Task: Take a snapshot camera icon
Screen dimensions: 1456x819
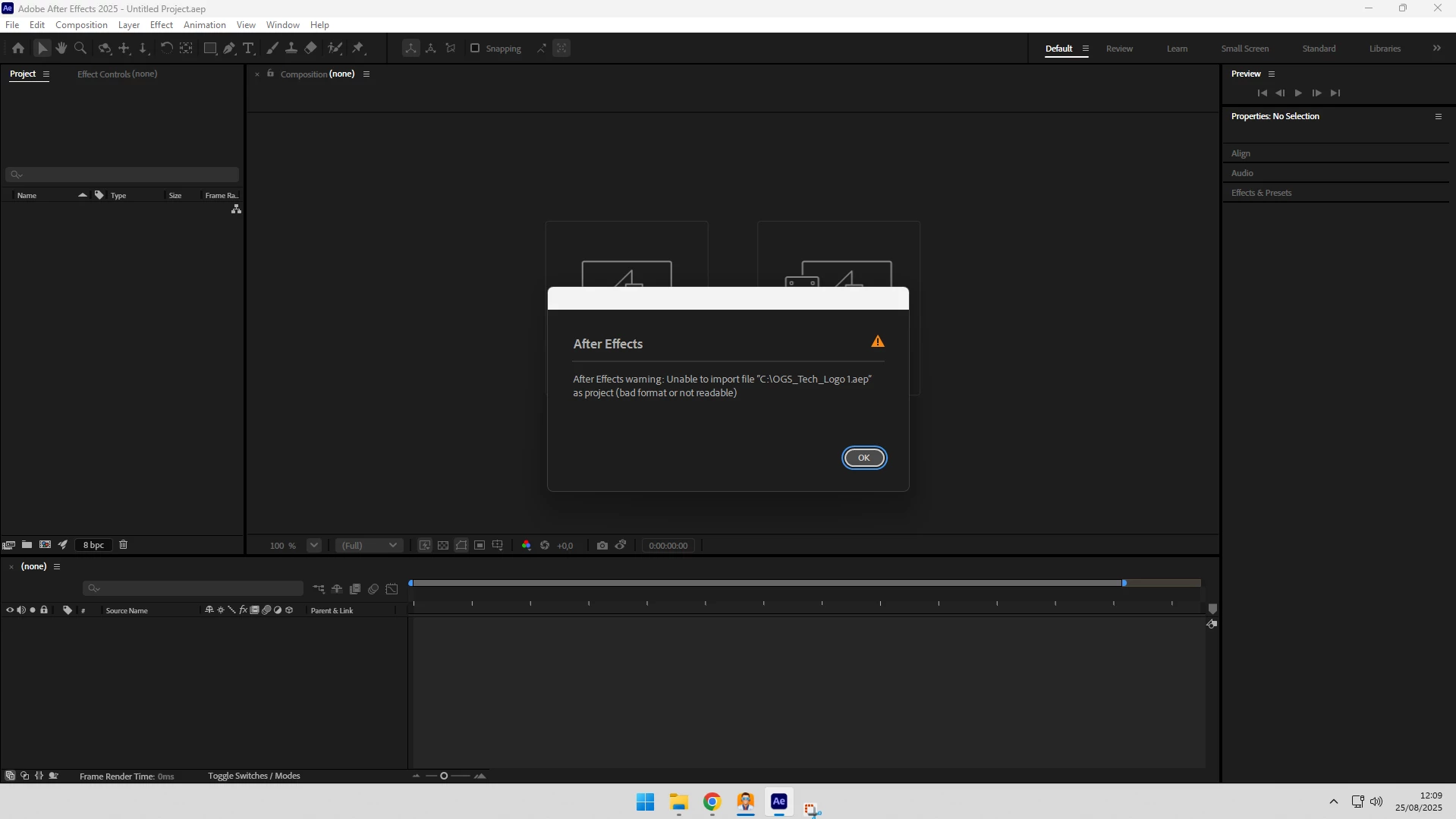Action: coord(602,546)
